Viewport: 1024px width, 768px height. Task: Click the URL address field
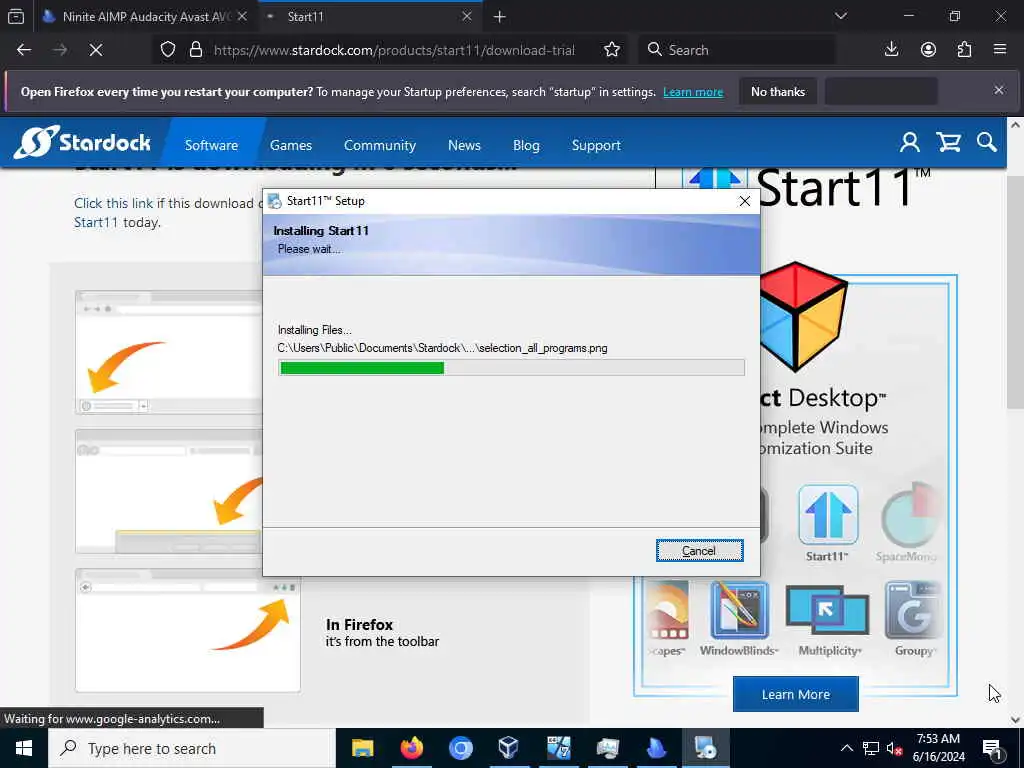[x=394, y=50]
